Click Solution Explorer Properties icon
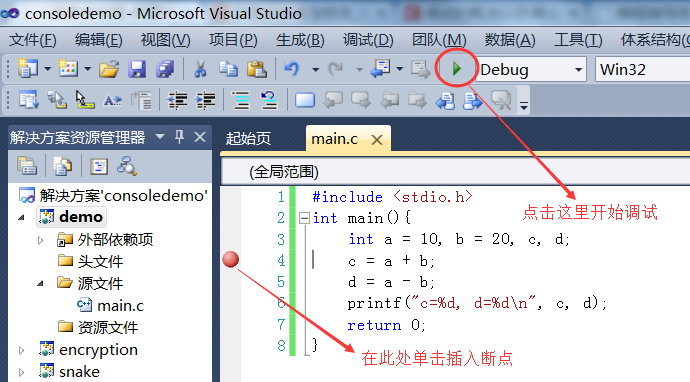Viewport: 690px width, 382px height. point(27,166)
